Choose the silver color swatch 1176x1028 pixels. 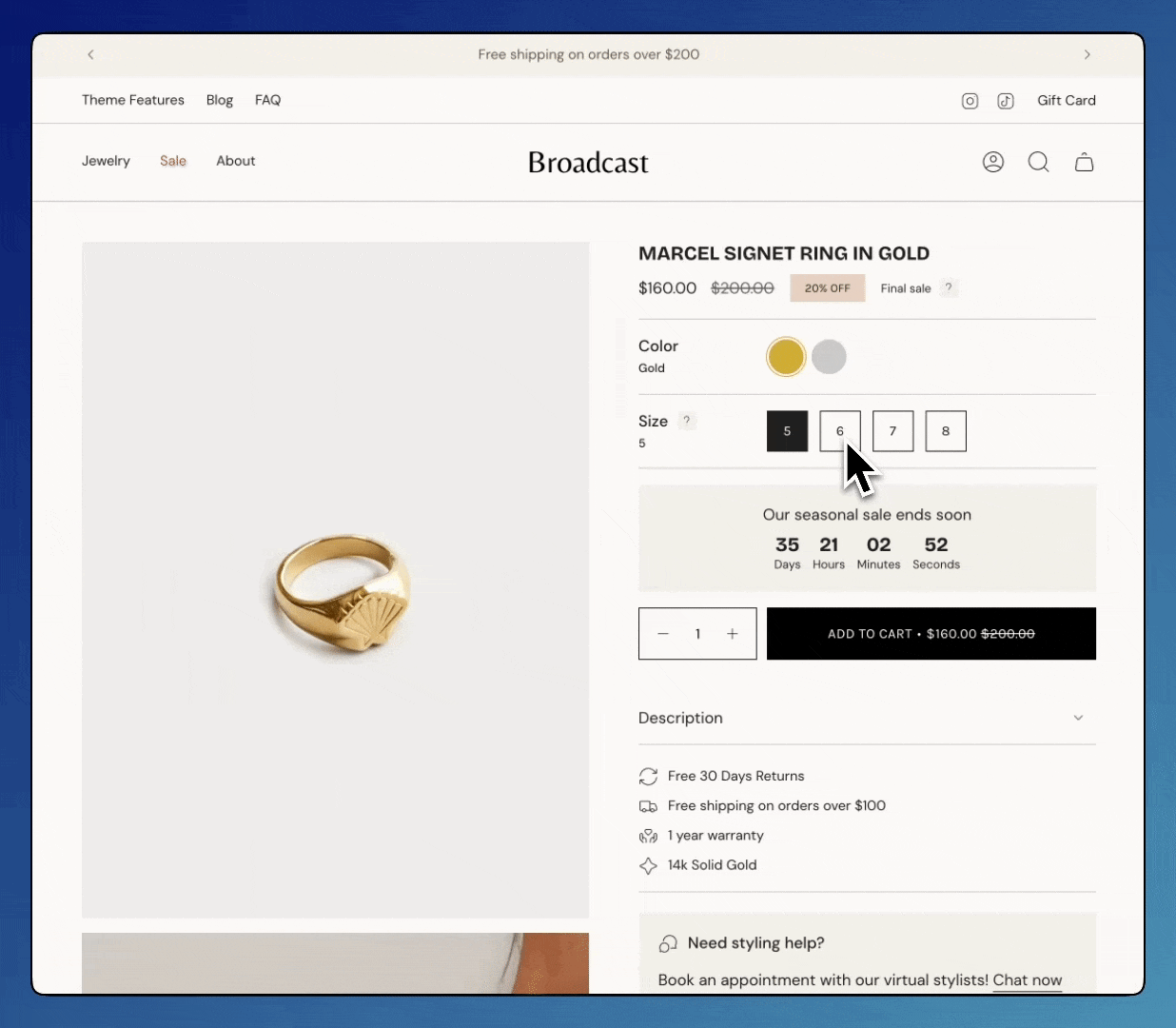pyautogui.click(x=829, y=357)
